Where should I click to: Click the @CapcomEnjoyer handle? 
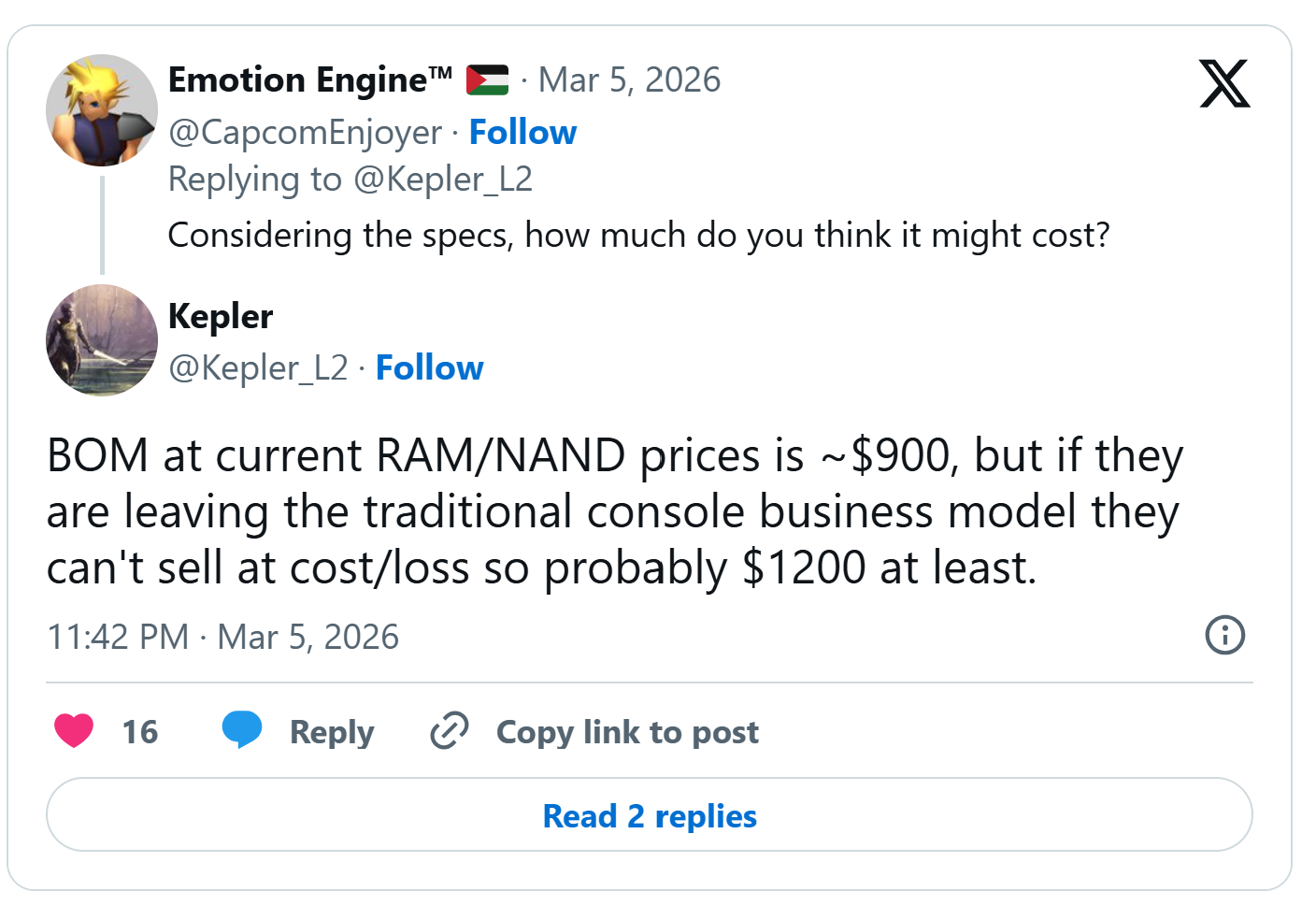[x=305, y=133]
